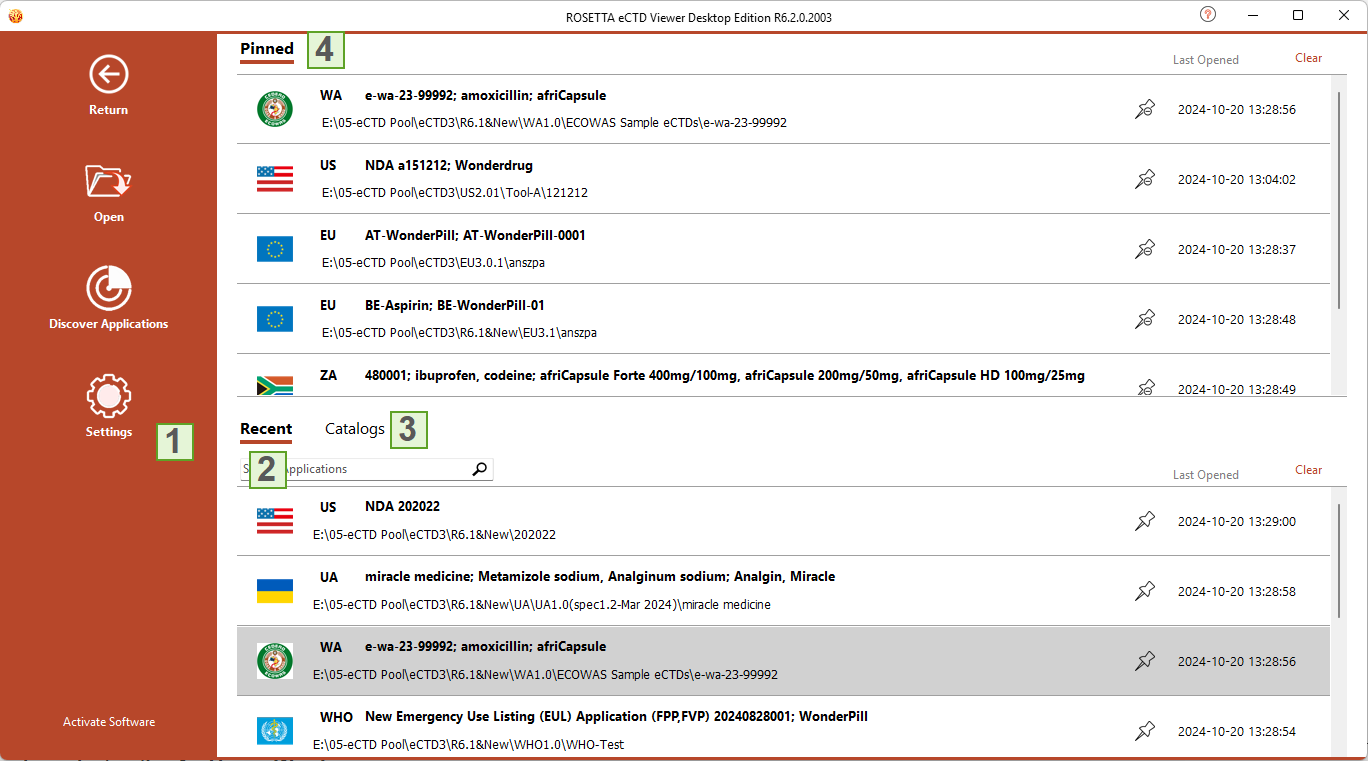Open AT-WonderPill; AT-WonderPill-0001 title

tap(475, 236)
